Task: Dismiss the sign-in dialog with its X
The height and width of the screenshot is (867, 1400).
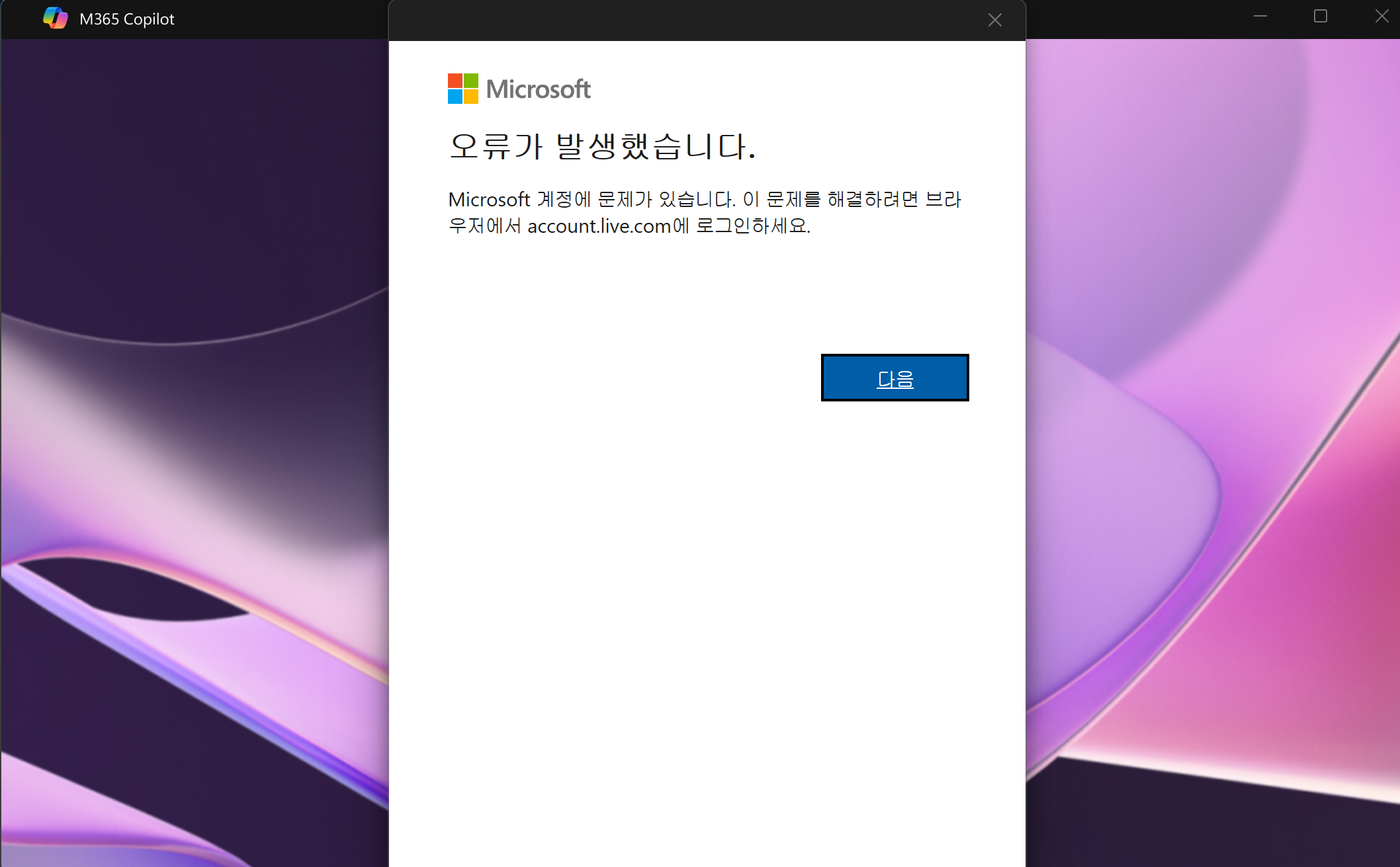Action: point(994,20)
